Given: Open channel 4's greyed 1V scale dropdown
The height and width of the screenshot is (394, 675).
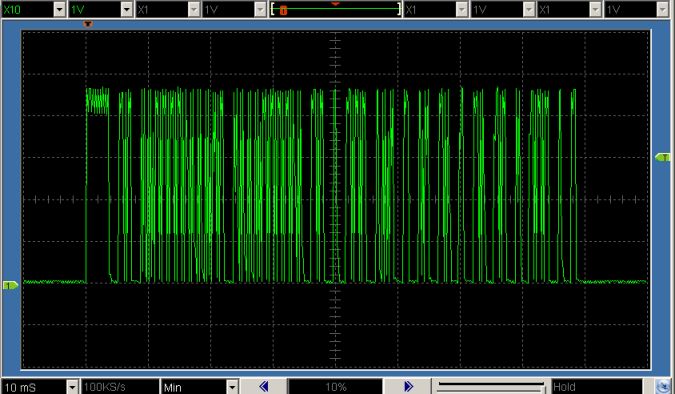Looking at the screenshot, I should click(637, 9).
